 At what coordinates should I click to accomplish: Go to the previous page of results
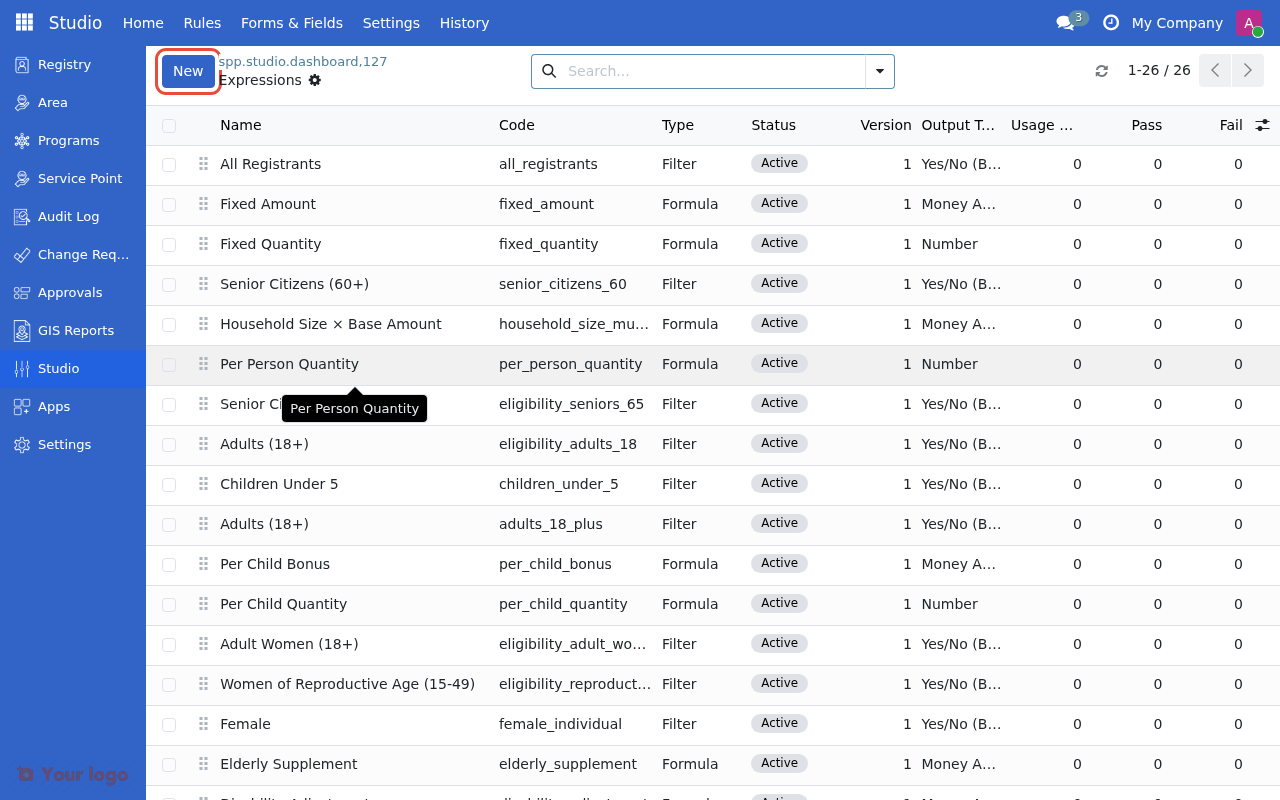pyautogui.click(x=1215, y=70)
